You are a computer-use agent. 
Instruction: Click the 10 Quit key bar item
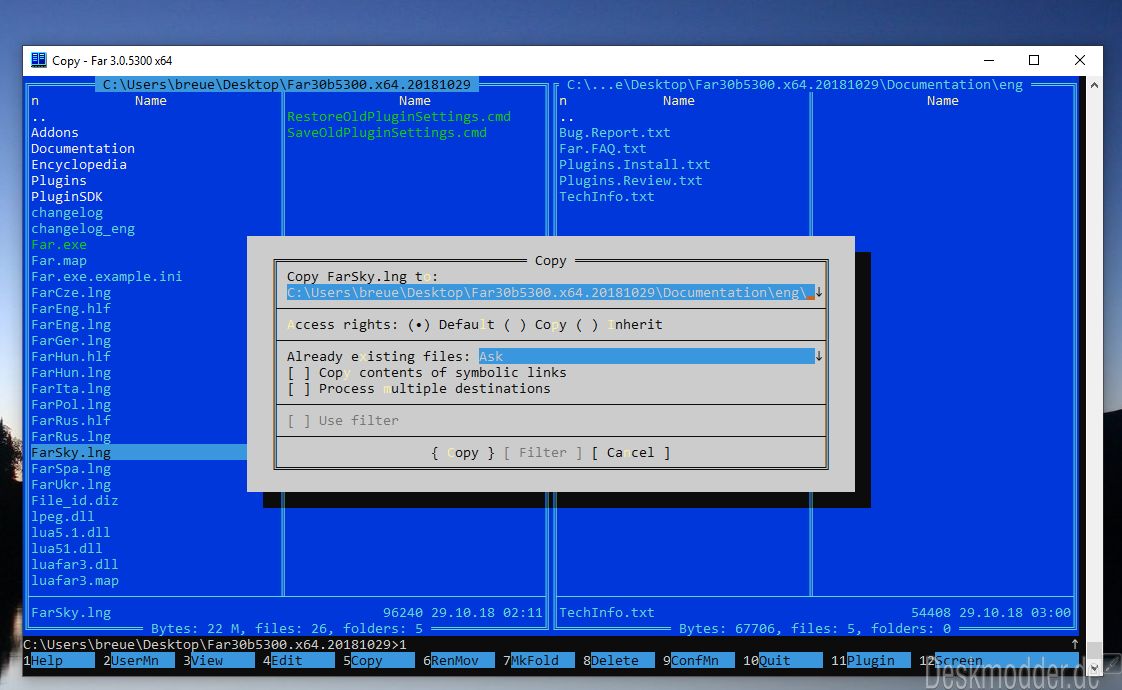[x=783, y=661]
